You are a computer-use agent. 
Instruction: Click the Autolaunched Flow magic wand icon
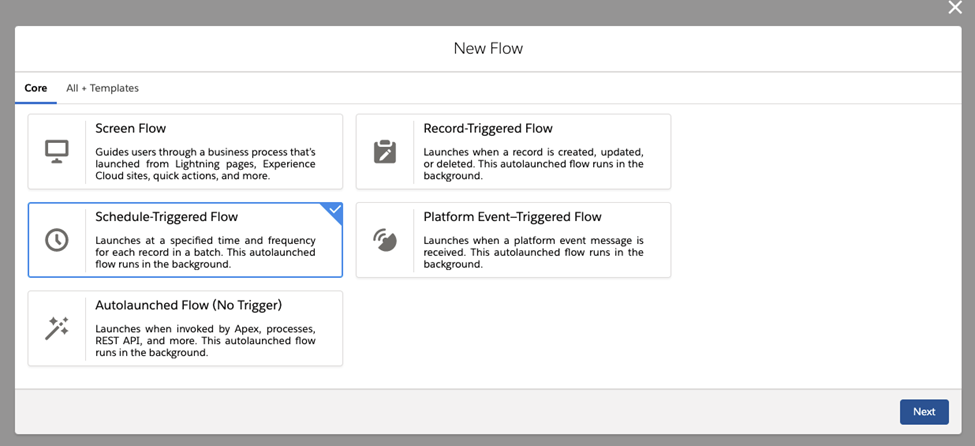[x=57, y=328]
